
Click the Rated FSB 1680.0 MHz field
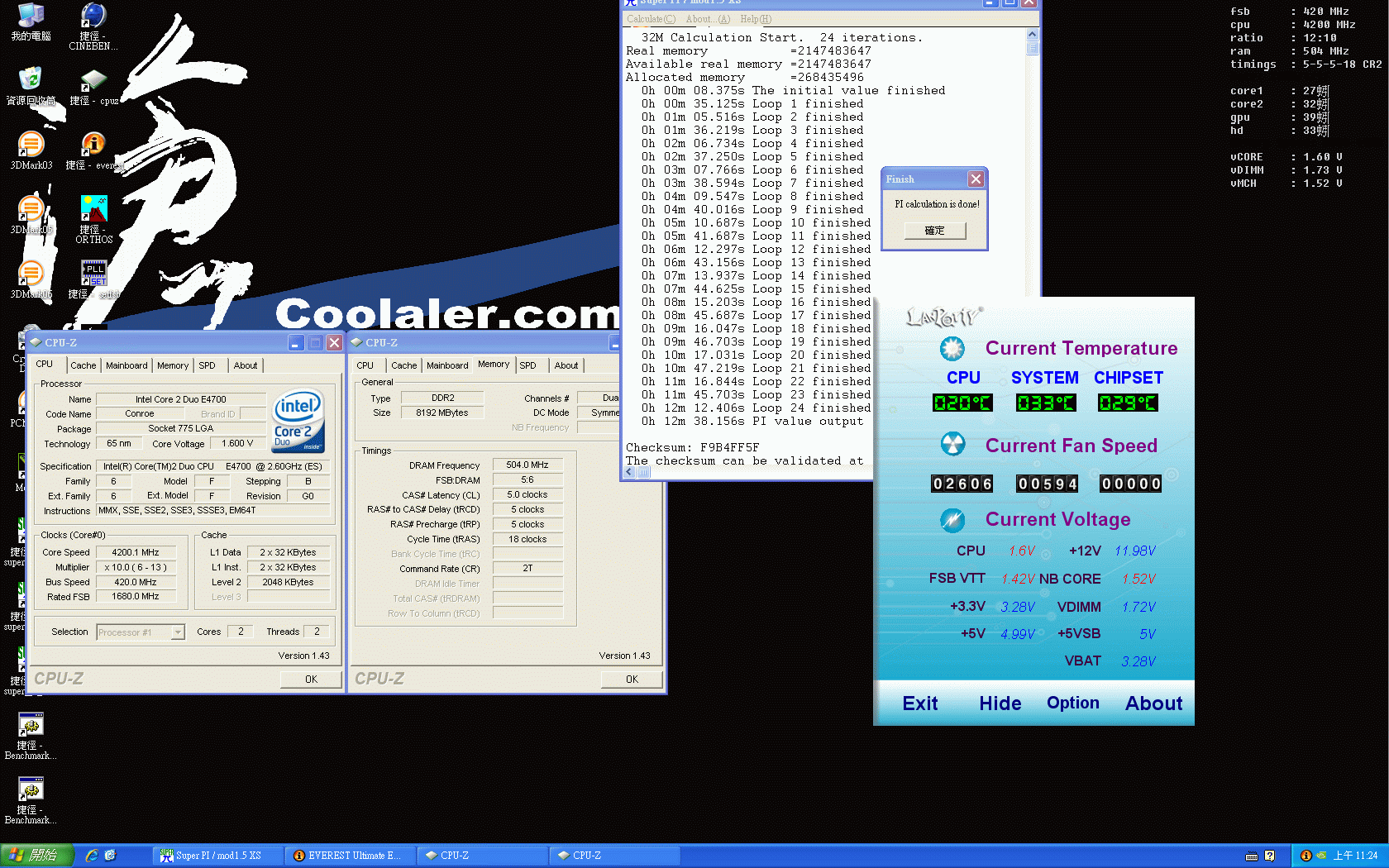tap(136, 596)
